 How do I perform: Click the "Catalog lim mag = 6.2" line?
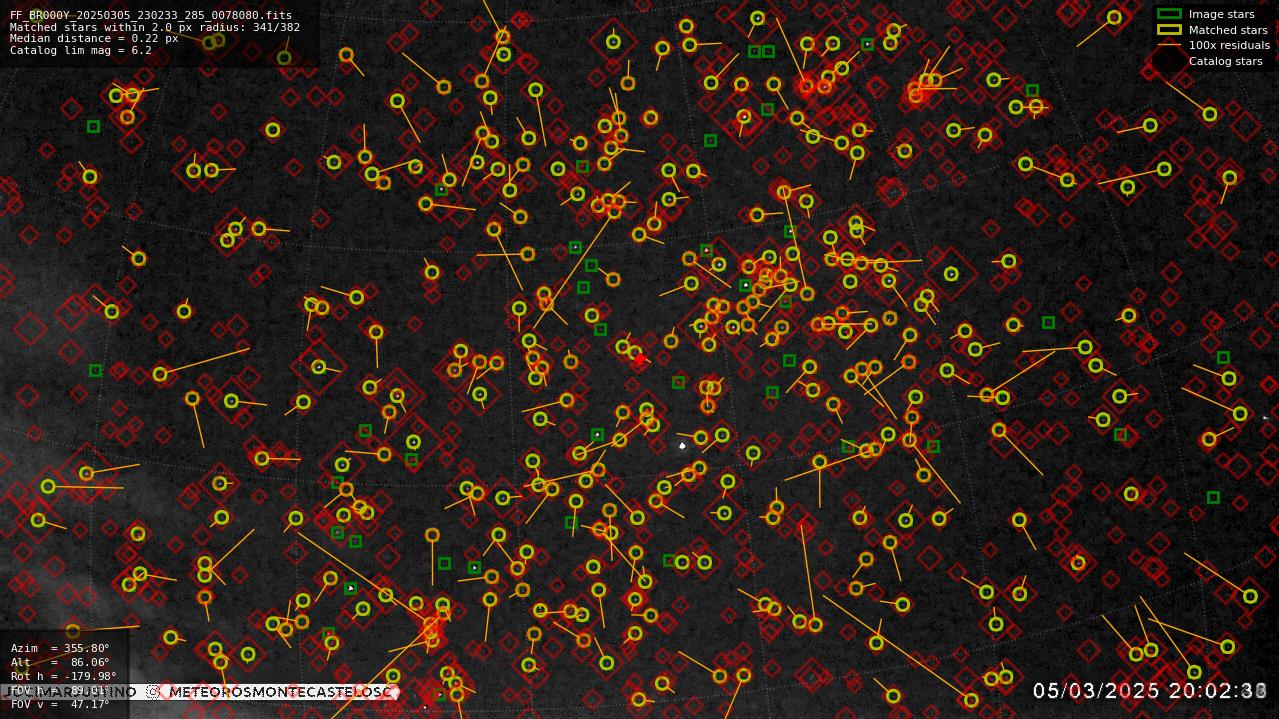coord(81,50)
